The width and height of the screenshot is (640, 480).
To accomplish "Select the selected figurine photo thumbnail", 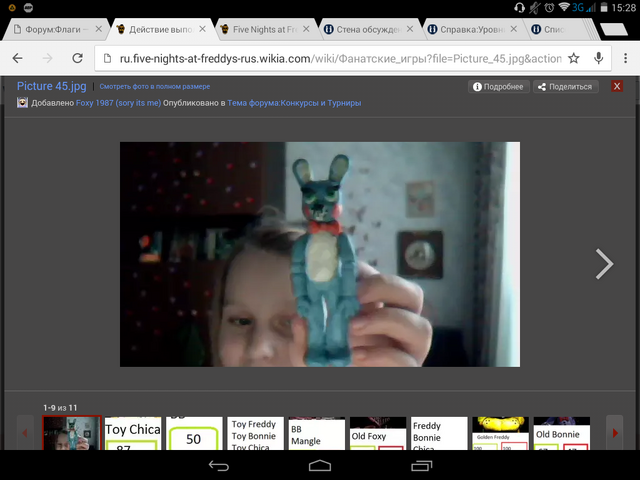I will pos(72,433).
